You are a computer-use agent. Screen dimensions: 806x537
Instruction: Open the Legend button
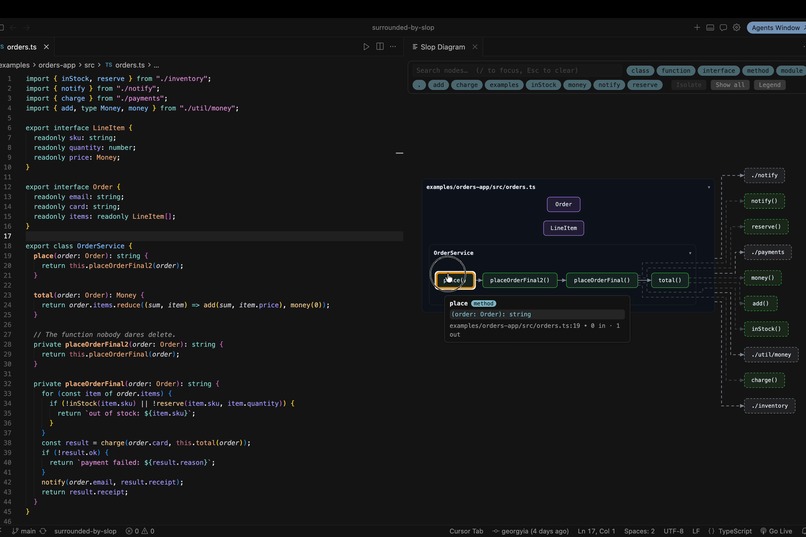coord(770,85)
